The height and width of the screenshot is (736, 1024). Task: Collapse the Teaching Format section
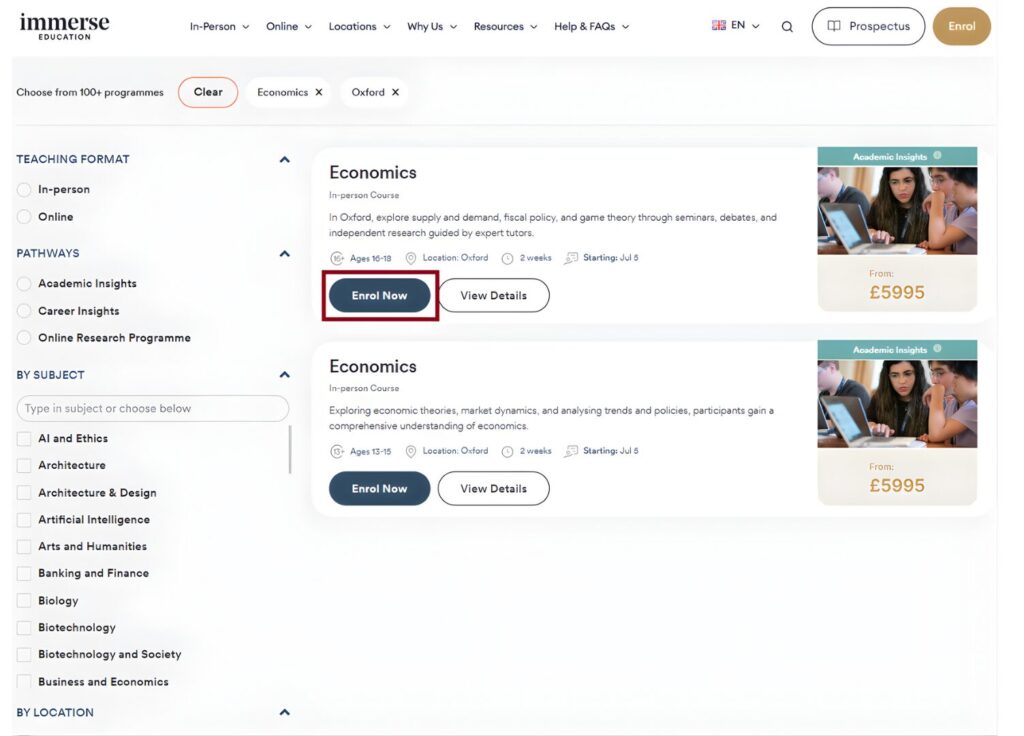coord(284,159)
